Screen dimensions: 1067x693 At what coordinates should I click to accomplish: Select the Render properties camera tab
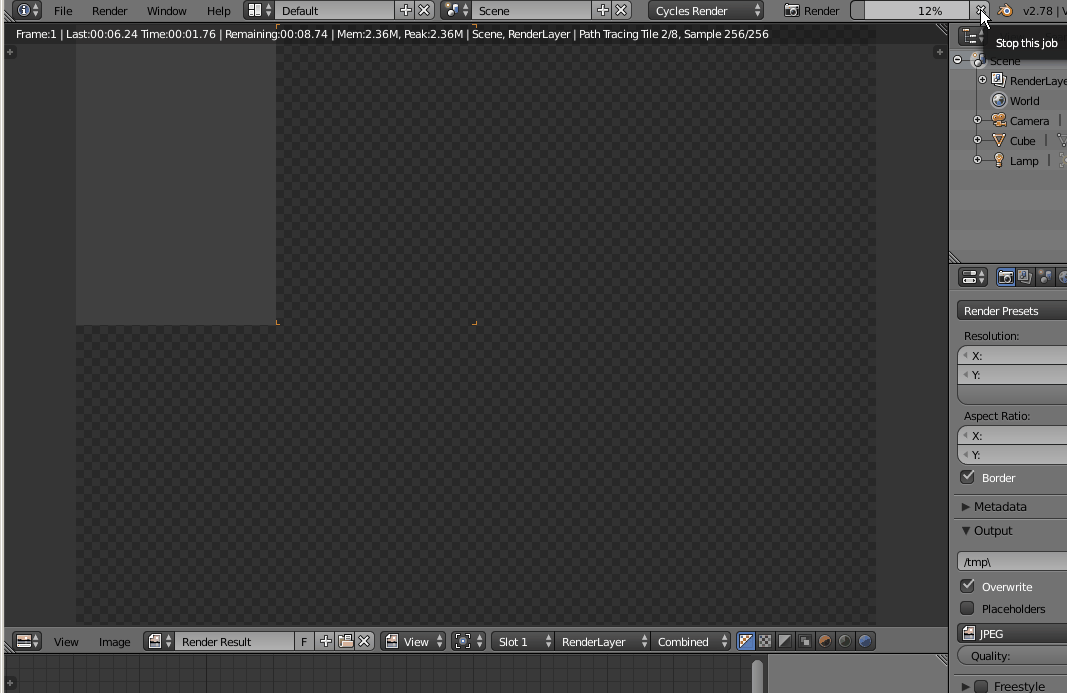click(x=1004, y=276)
